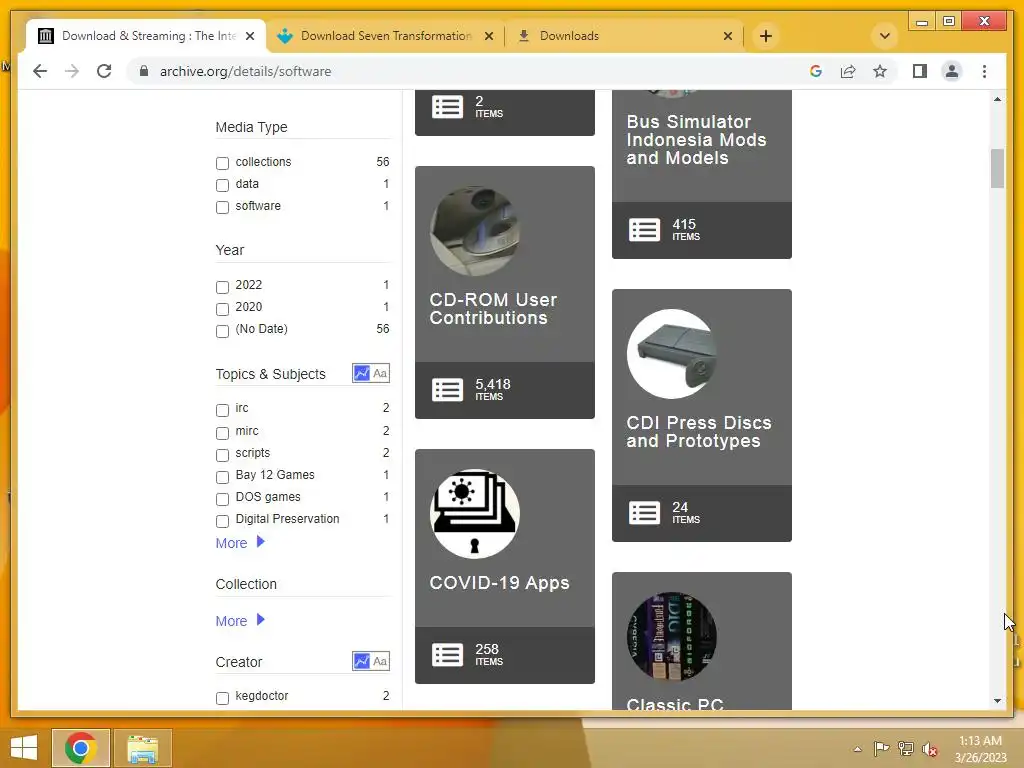Check the software media type filter
Image resolution: width=1024 pixels, height=768 pixels.
point(222,207)
